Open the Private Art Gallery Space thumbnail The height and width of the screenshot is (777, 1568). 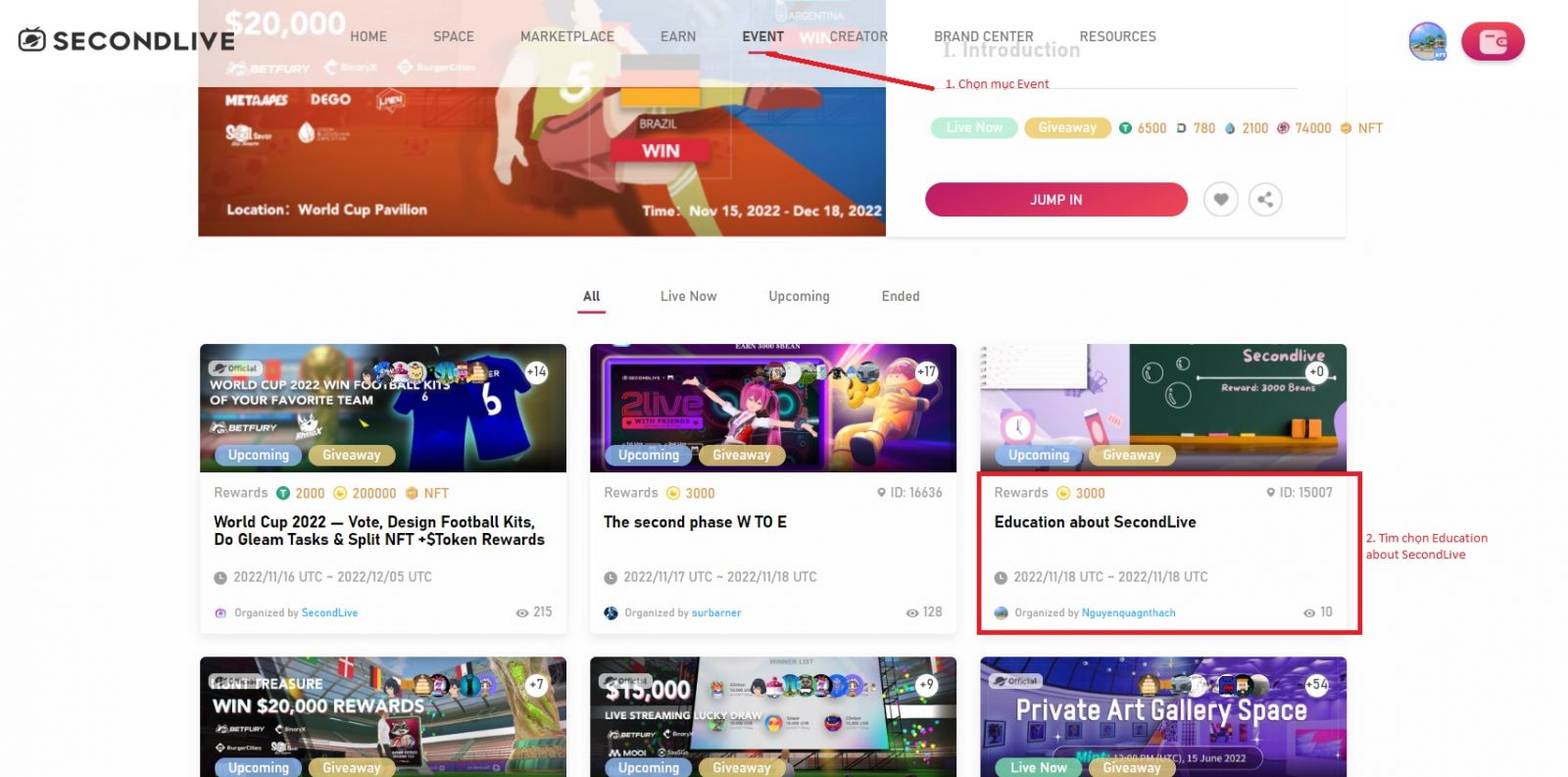(1163, 717)
